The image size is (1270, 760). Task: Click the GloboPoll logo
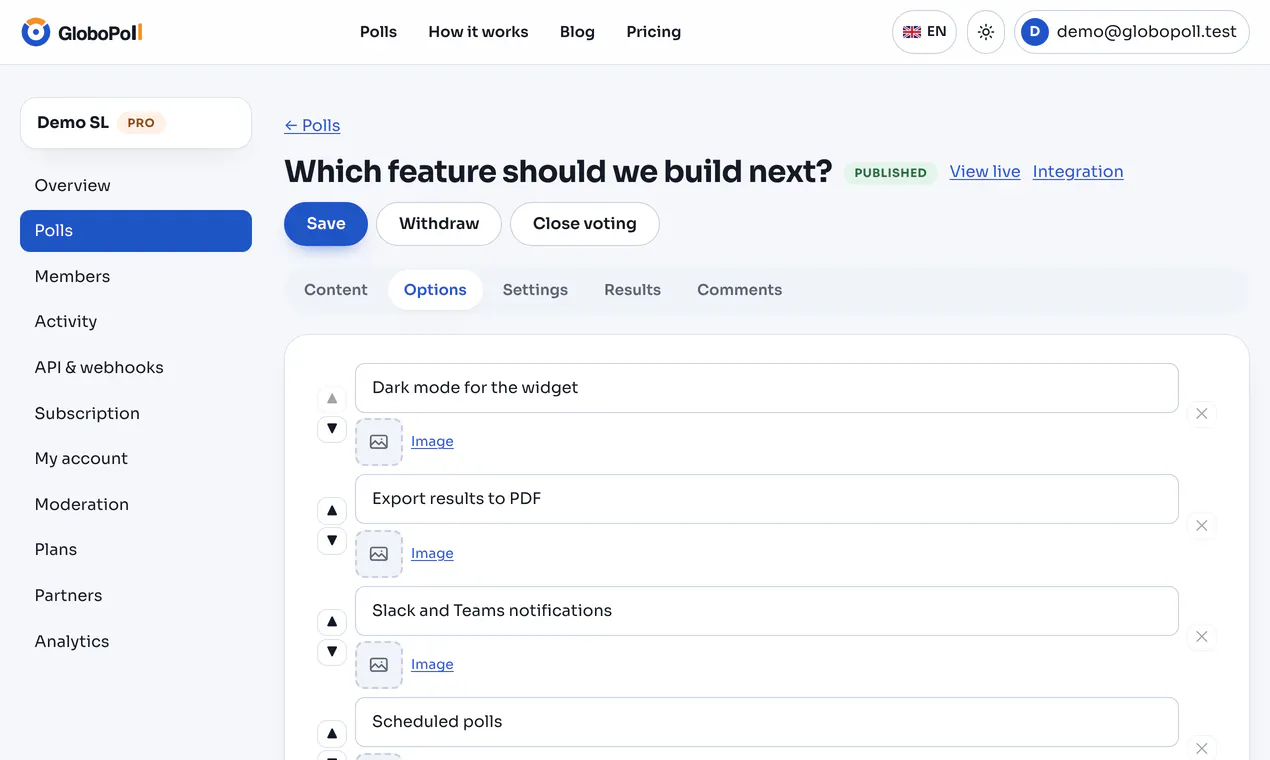tap(82, 32)
